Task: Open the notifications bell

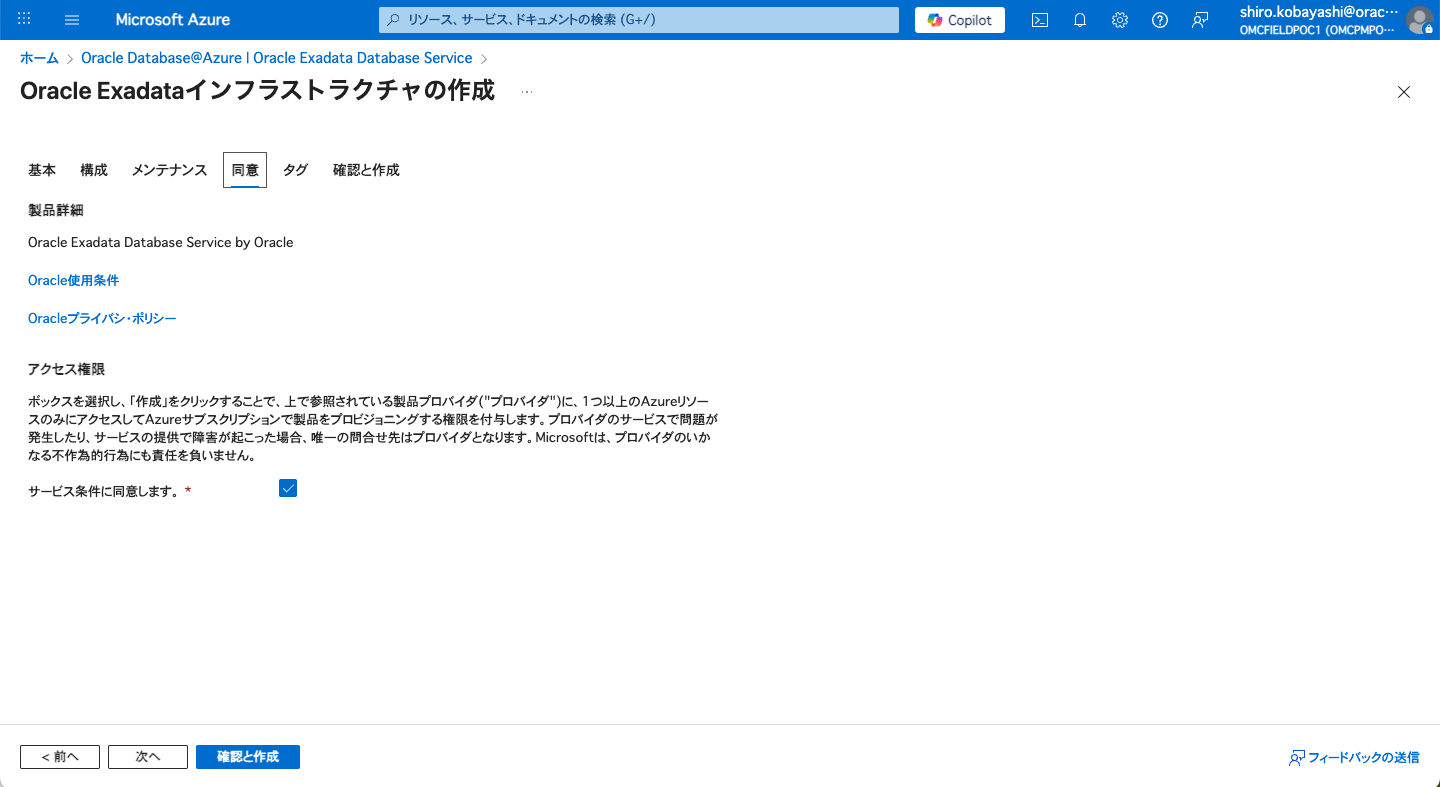Action: (x=1079, y=19)
